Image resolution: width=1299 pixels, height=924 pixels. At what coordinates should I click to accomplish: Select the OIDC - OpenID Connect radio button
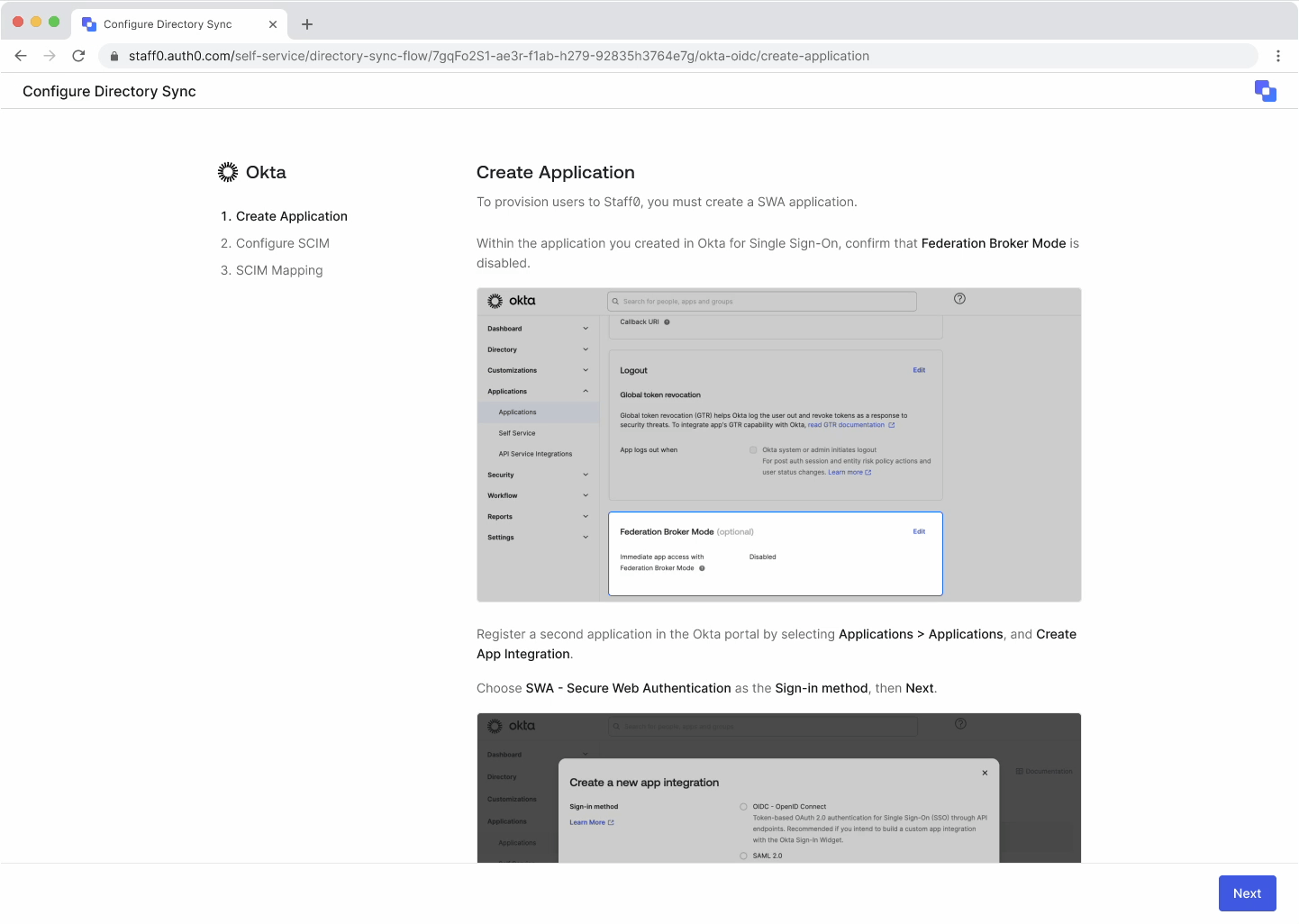point(743,806)
